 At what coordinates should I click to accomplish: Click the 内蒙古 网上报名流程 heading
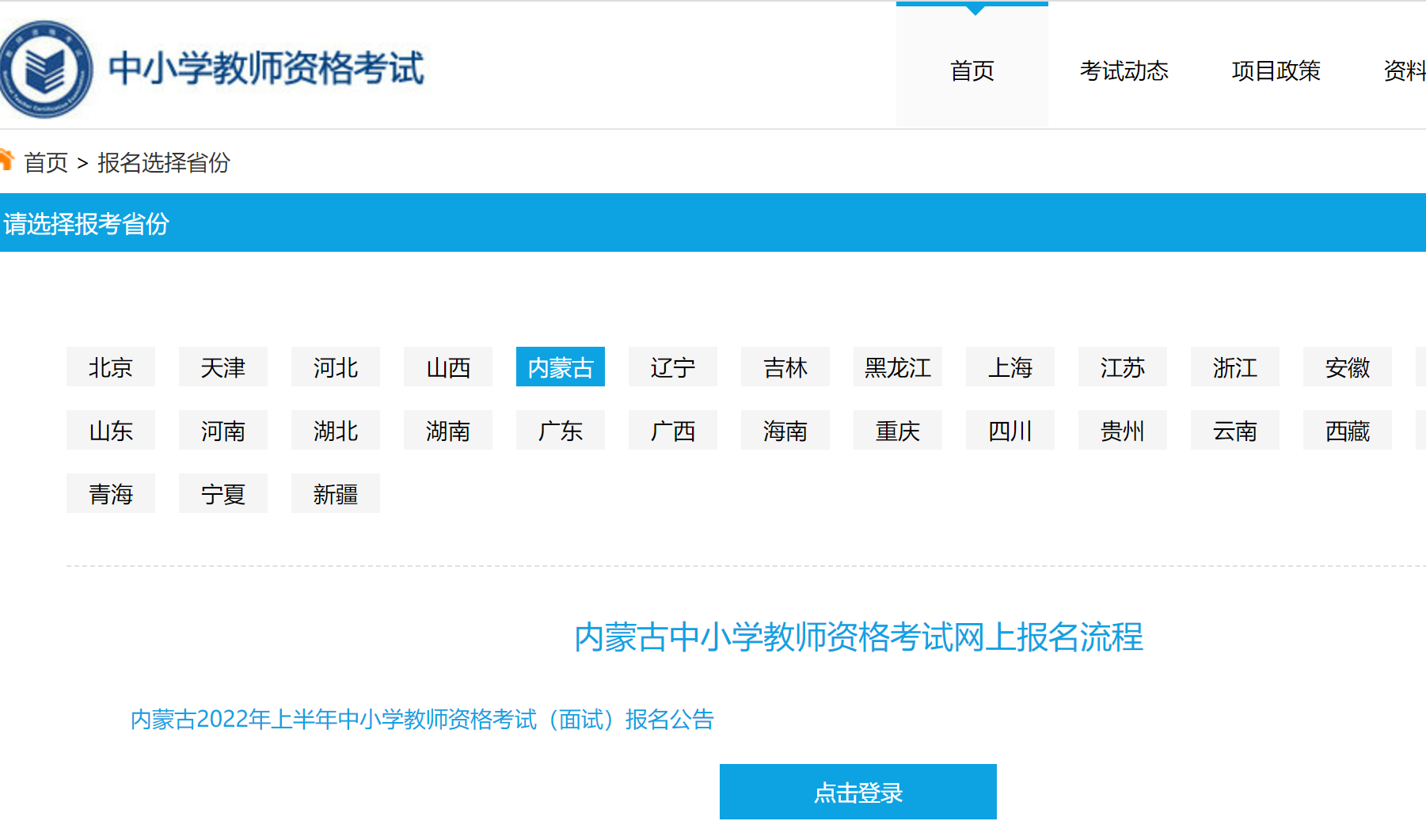tap(858, 637)
